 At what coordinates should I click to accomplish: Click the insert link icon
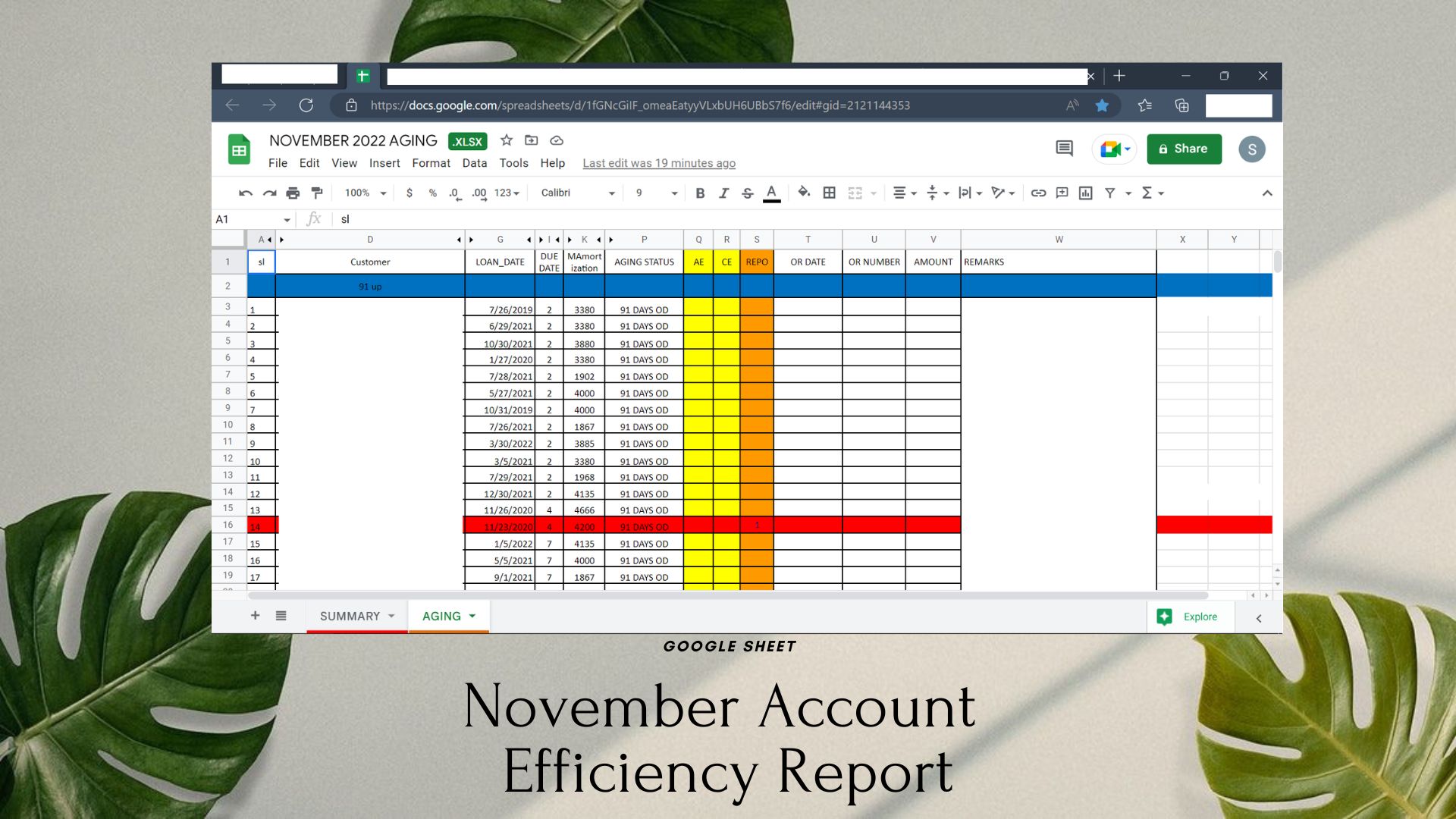click(x=1038, y=193)
